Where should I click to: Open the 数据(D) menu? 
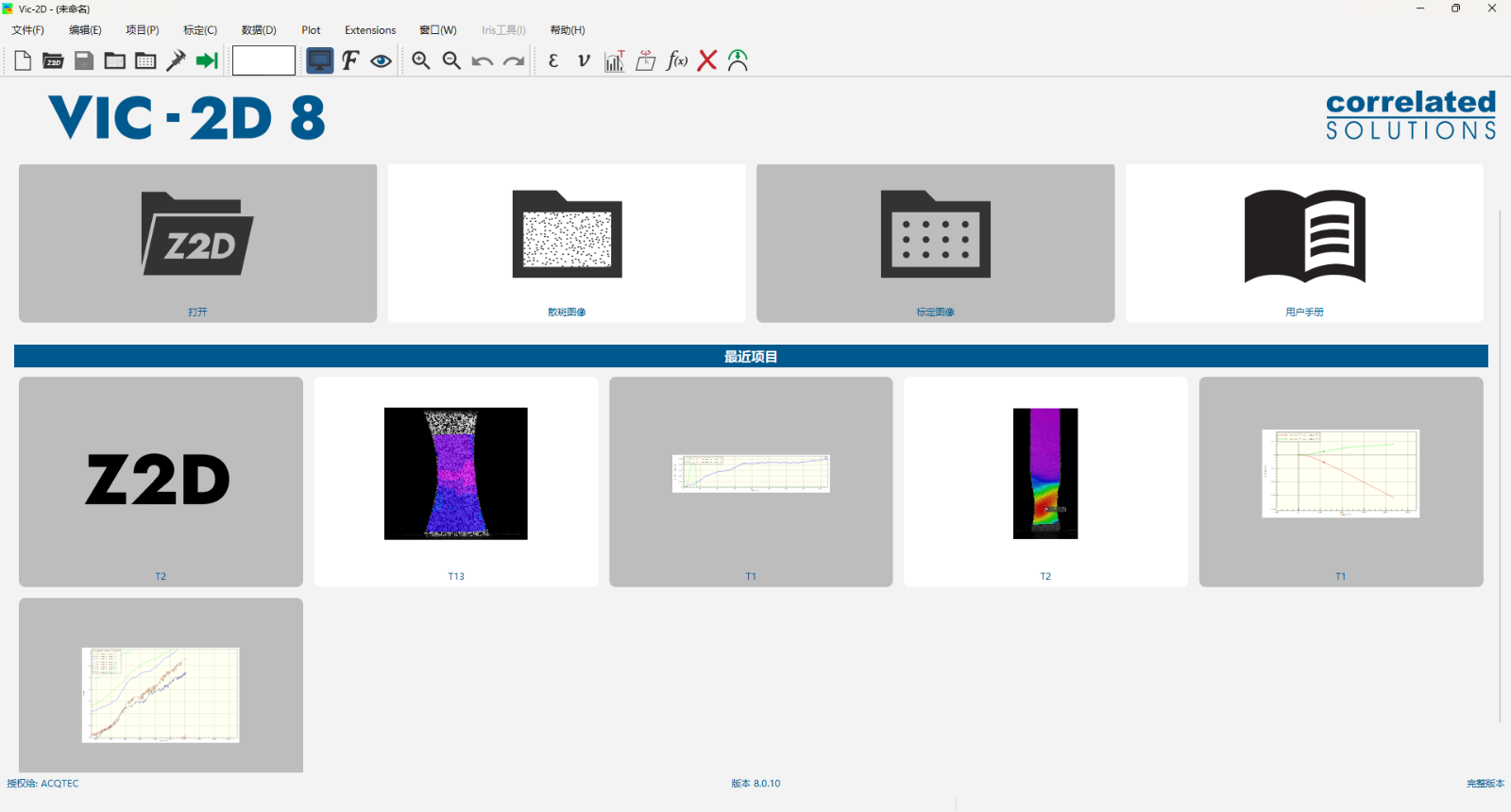pos(259,30)
